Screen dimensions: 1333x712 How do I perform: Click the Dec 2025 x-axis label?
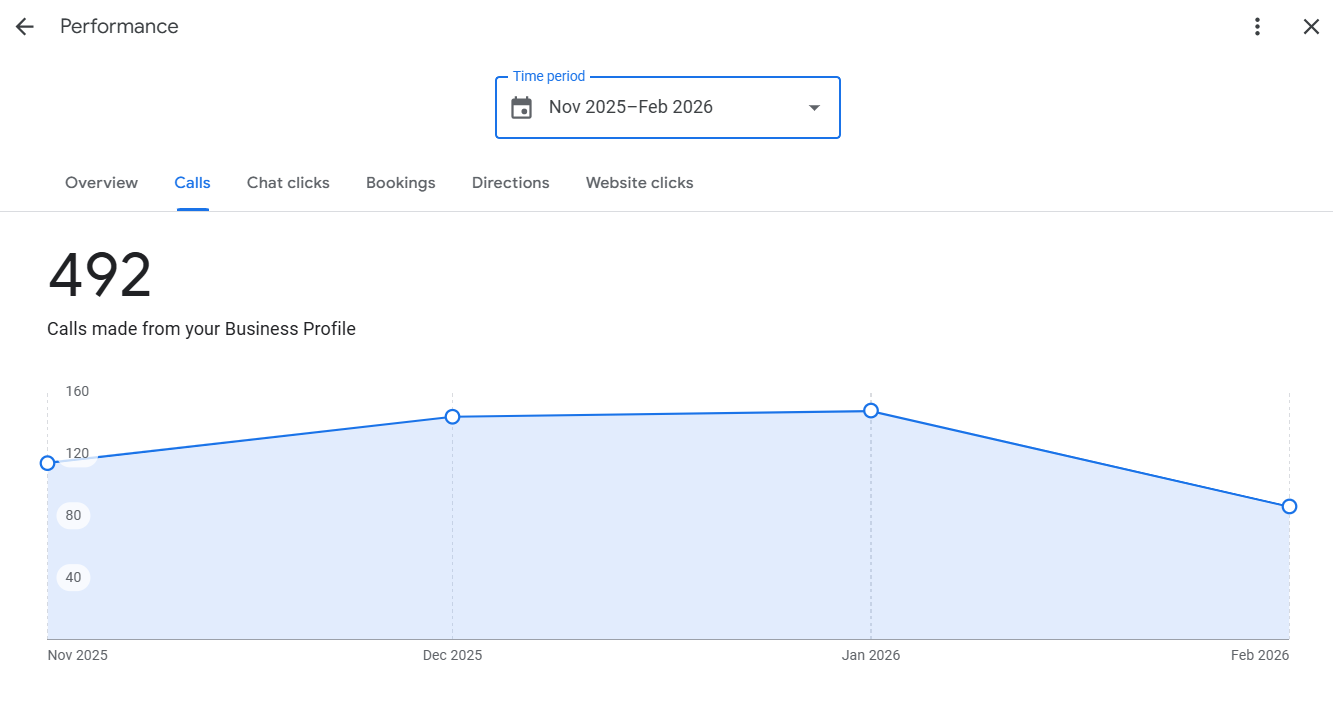coord(452,656)
